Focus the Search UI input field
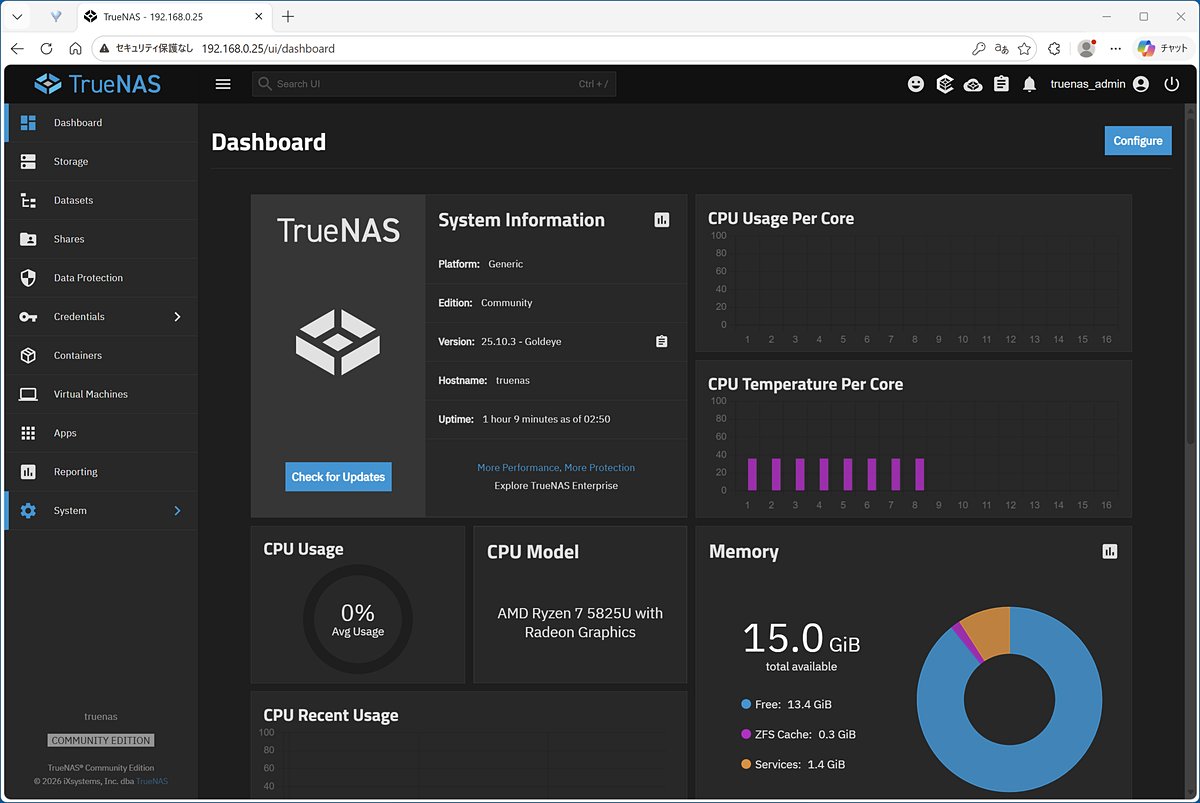This screenshot has height=803, width=1200. (434, 84)
